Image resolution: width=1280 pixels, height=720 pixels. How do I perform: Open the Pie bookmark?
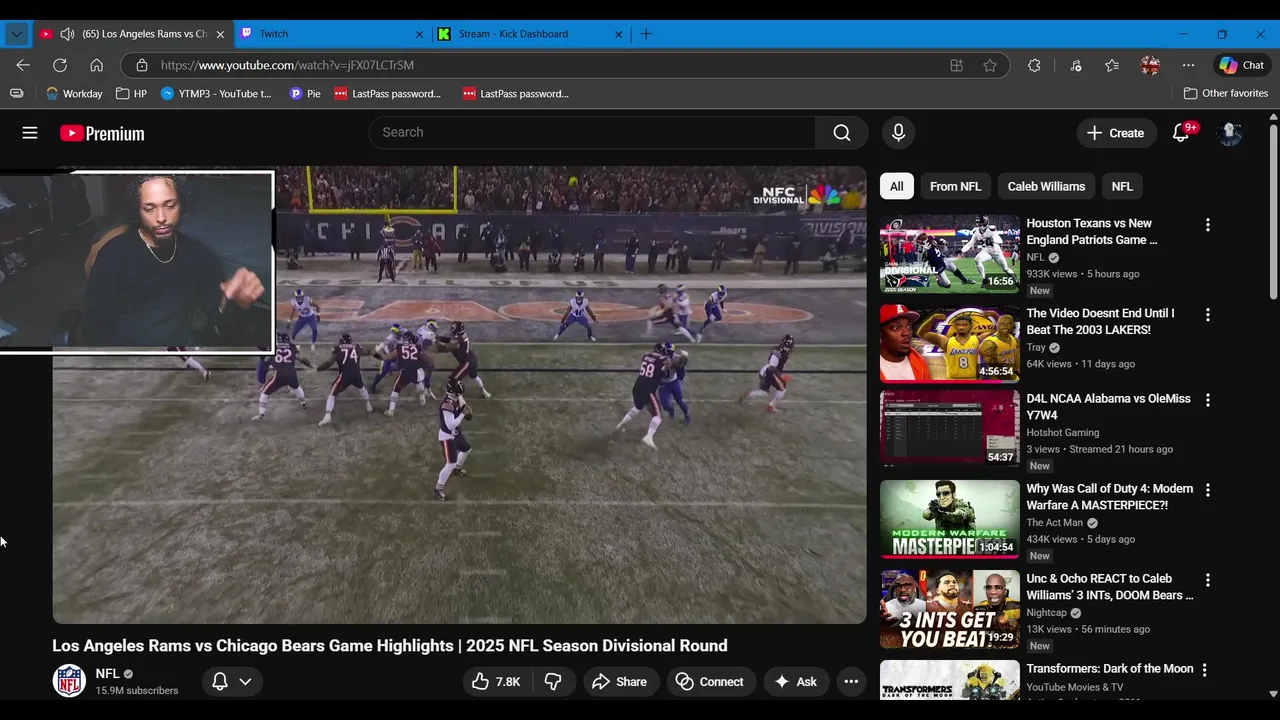tap(305, 94)
